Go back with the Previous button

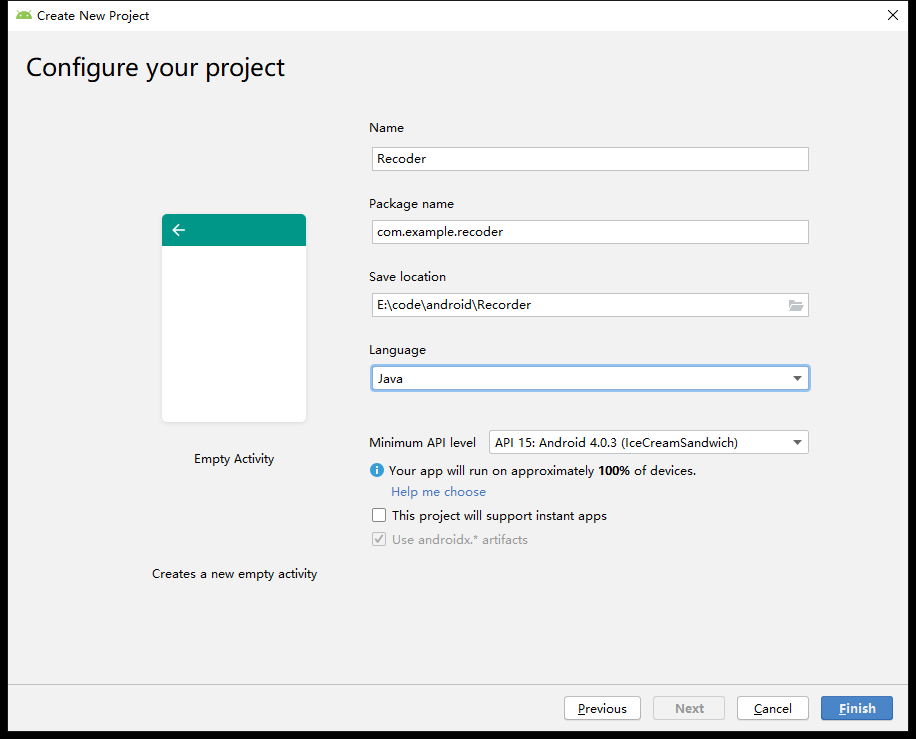pos(602,708)
